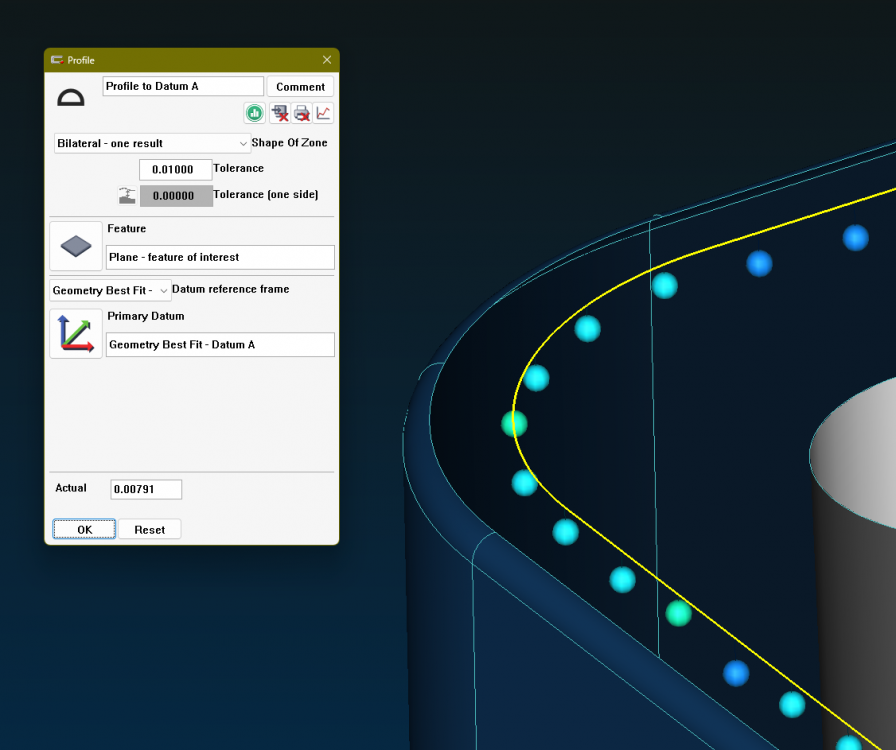Click the profile half-circle symbol icon
The image size is (896, 750).
coord(71,97)
